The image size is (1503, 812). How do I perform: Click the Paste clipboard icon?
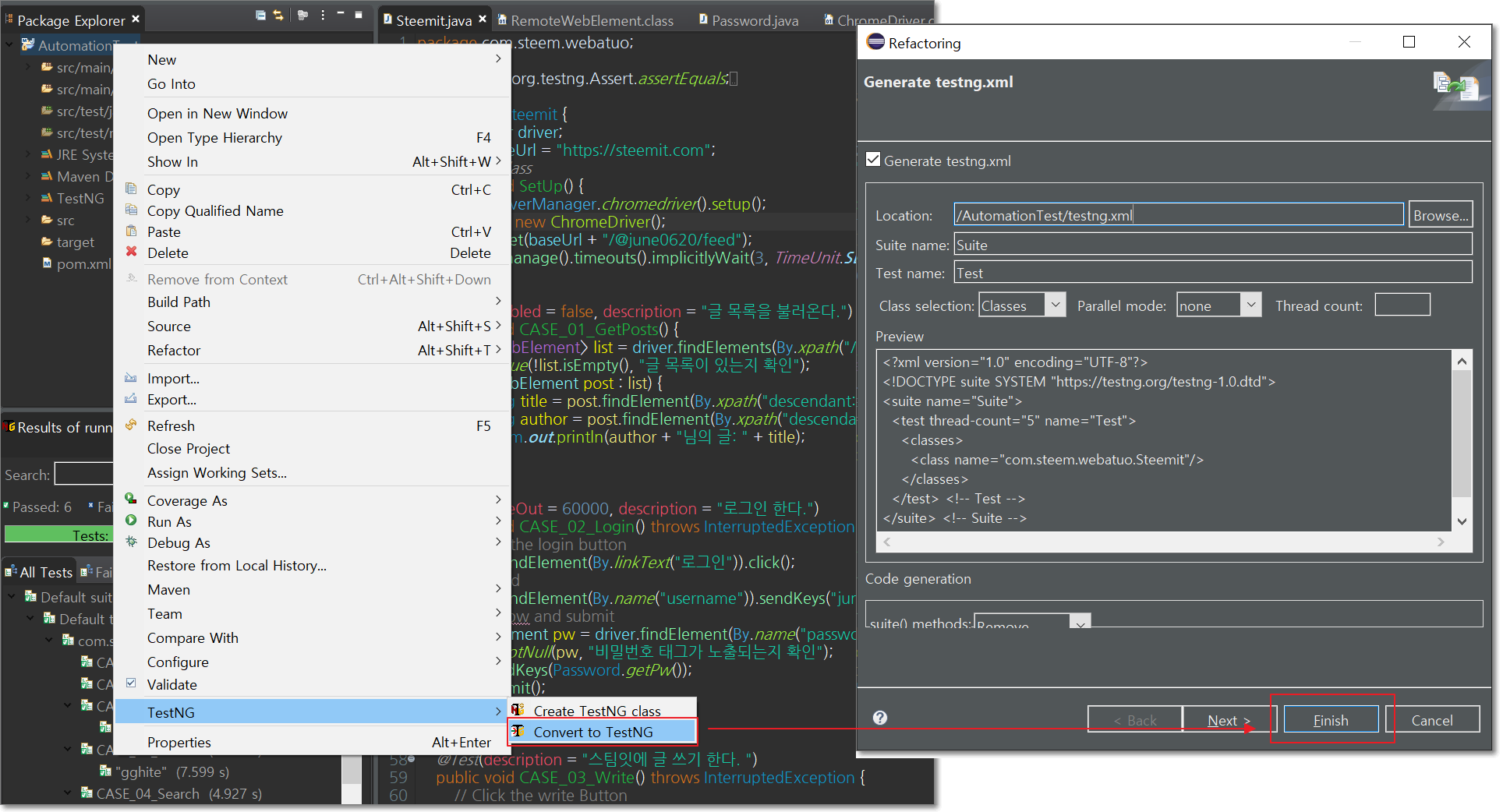point(131,231)
